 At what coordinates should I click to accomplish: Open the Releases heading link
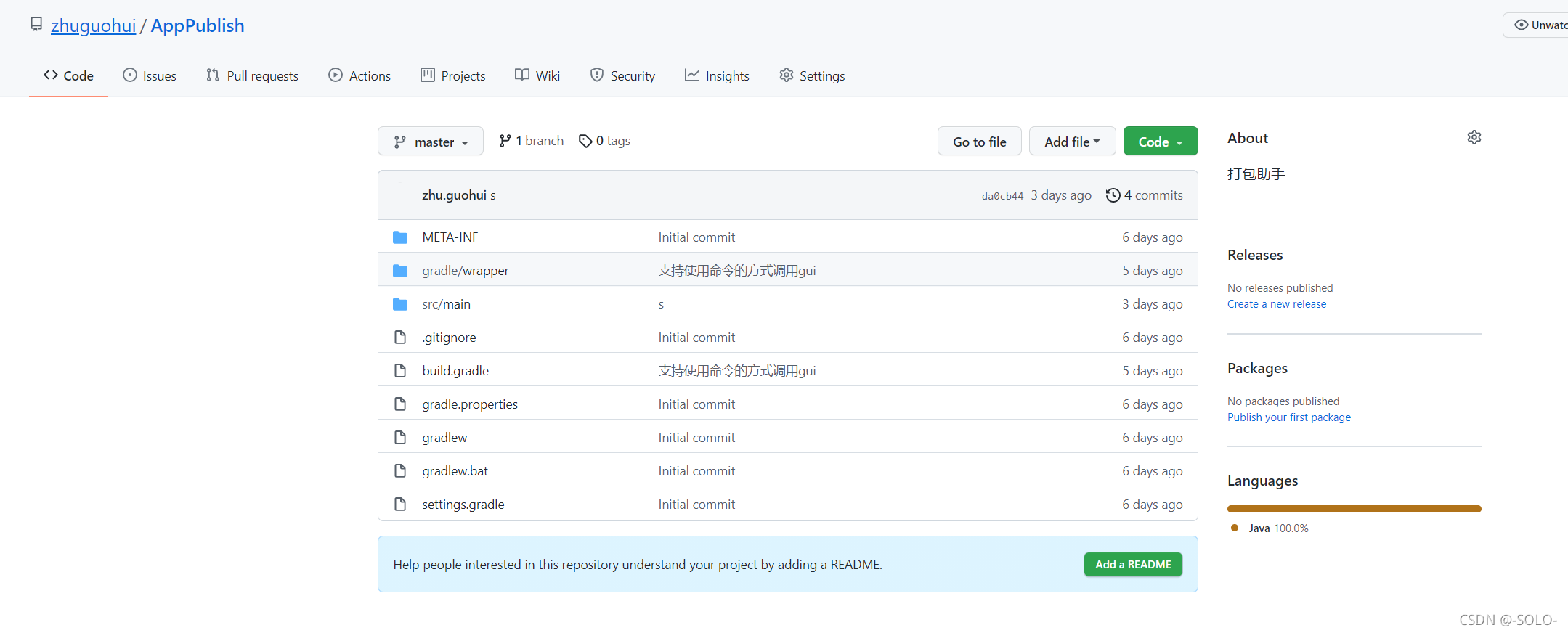[1255, 255]
